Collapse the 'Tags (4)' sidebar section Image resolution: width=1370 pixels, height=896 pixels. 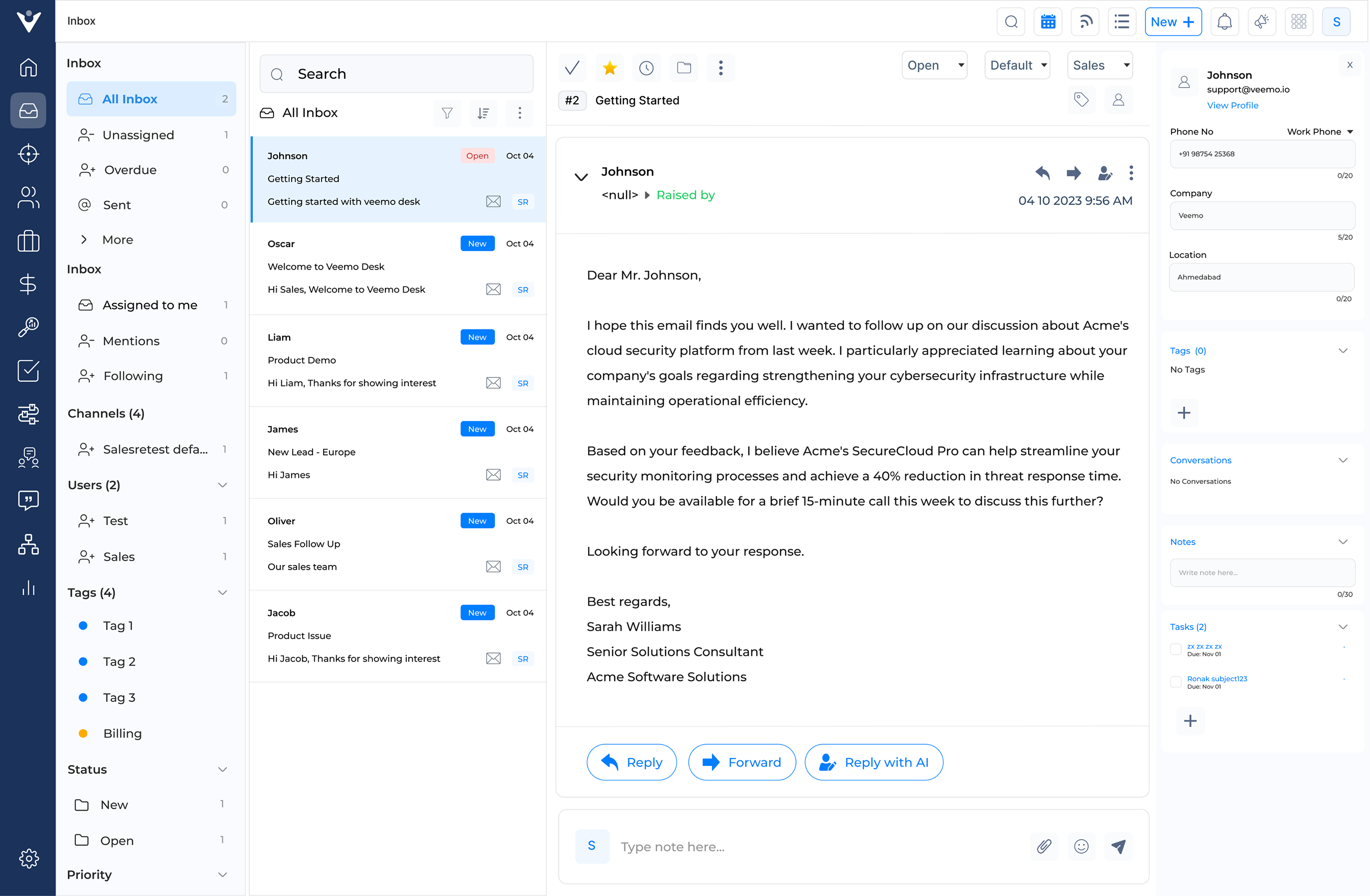[x=222, y=592]
